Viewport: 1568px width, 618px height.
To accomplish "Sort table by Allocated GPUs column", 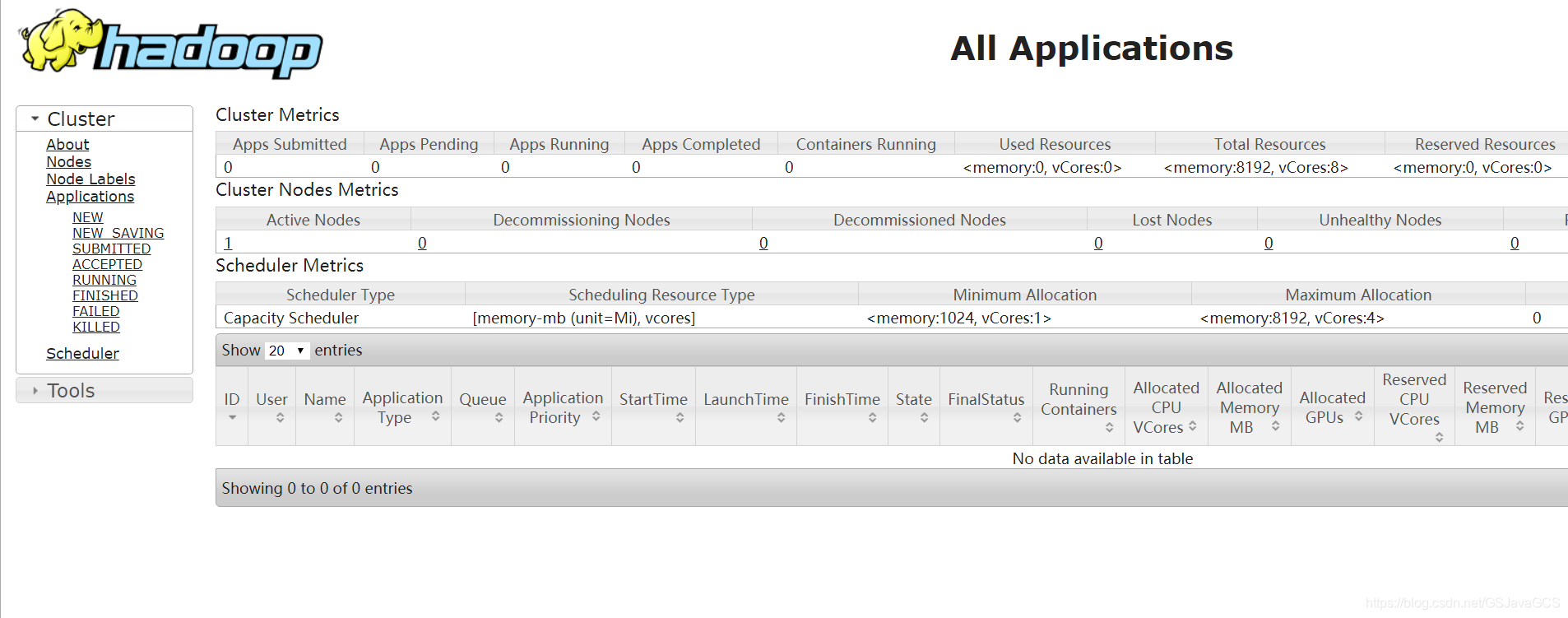I will point(1332,407).
